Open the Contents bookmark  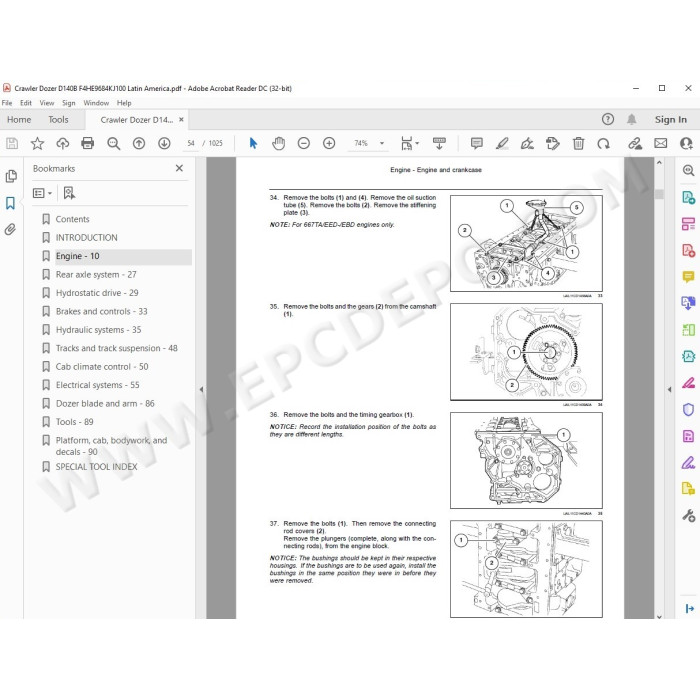tap(72, 219)
